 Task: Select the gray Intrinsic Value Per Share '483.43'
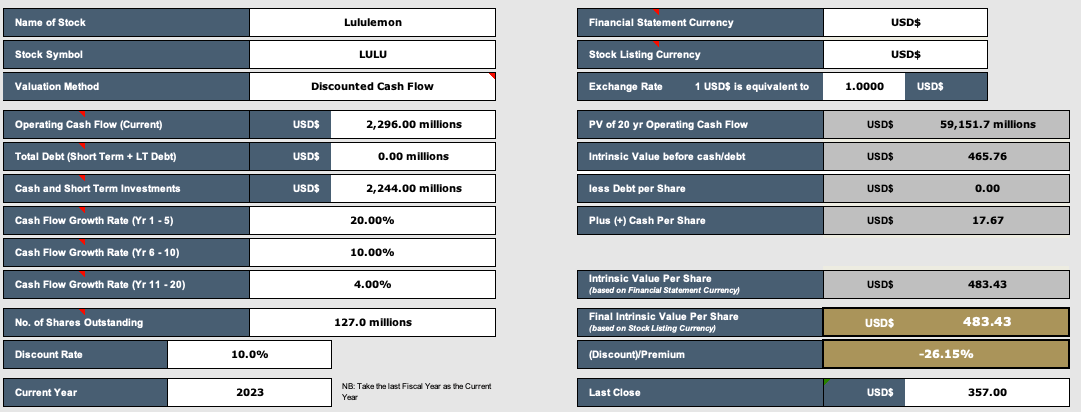point(987,284)
